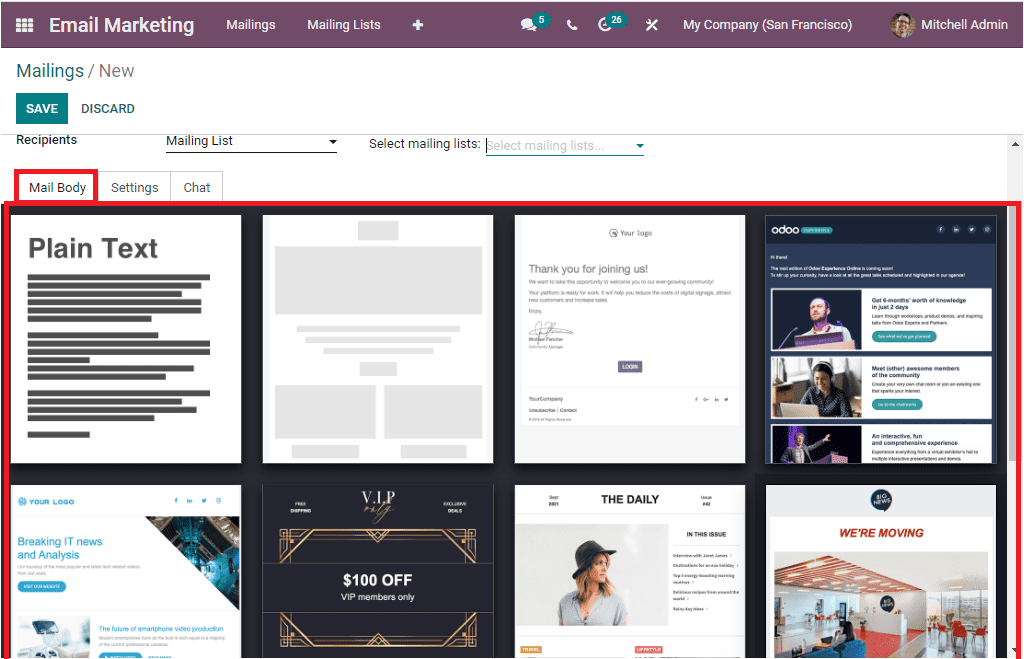Open the conversations chat bubble icon

(x=528, y=25)
